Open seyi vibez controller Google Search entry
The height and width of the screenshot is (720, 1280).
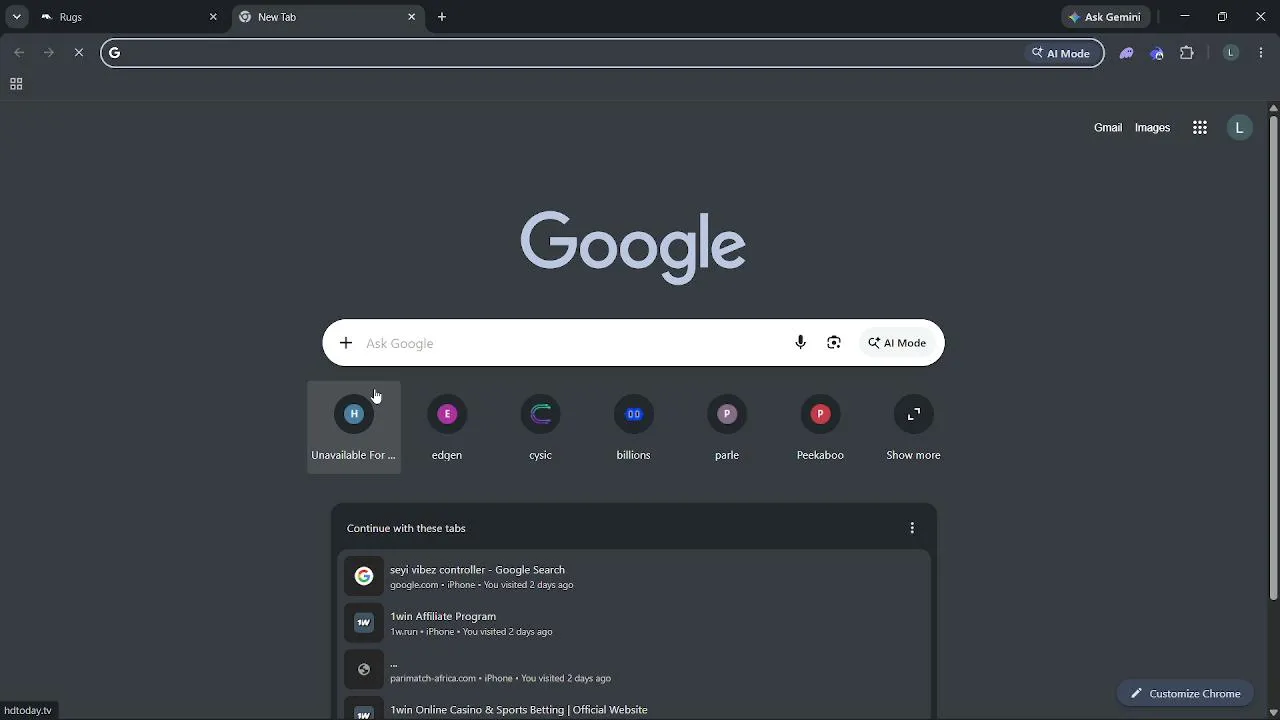point(634,576)
